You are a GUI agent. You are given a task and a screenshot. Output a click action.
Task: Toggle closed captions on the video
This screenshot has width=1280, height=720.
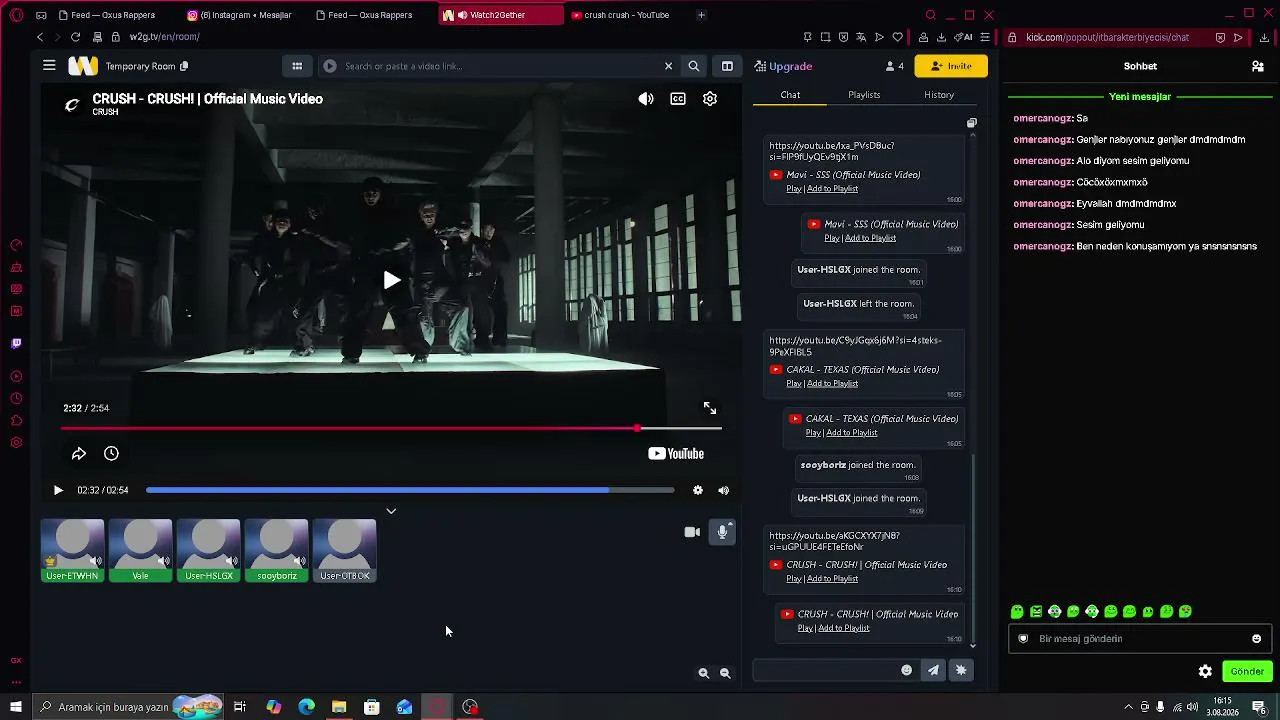[678, 99]
